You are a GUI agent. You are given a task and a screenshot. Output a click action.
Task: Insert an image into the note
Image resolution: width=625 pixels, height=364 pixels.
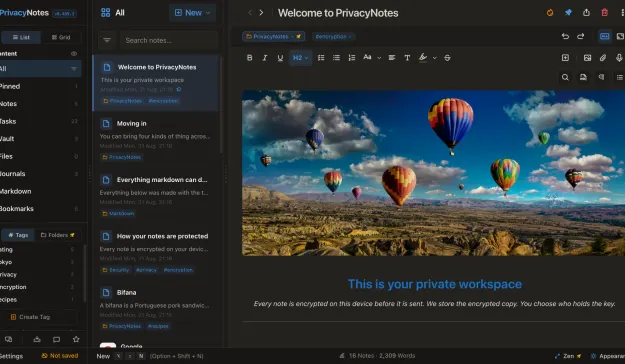tap(587, 58)
